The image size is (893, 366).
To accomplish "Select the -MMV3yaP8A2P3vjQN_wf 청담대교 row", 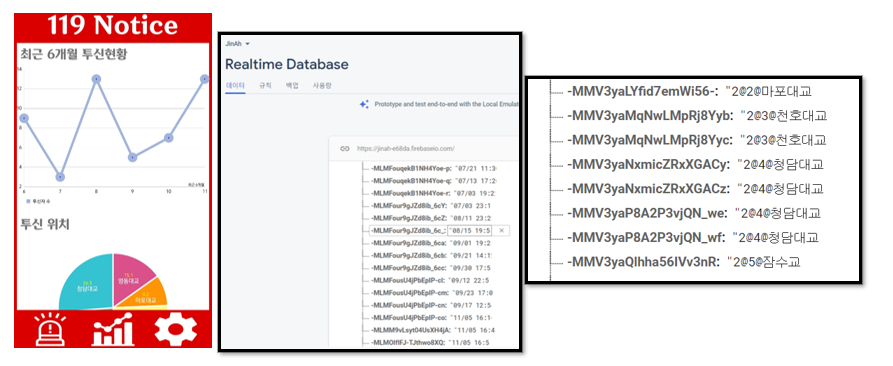I will (x=693, y=237).
